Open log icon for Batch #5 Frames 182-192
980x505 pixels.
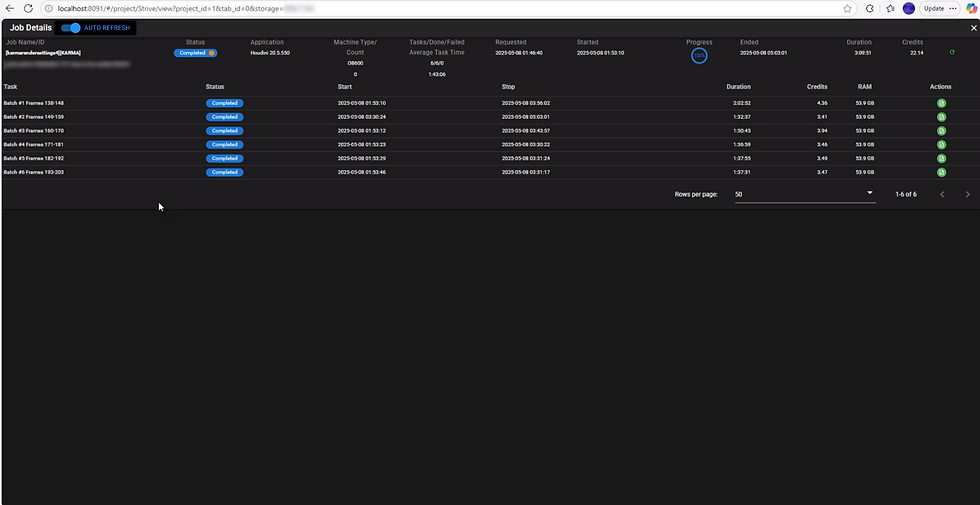[941, 158]
